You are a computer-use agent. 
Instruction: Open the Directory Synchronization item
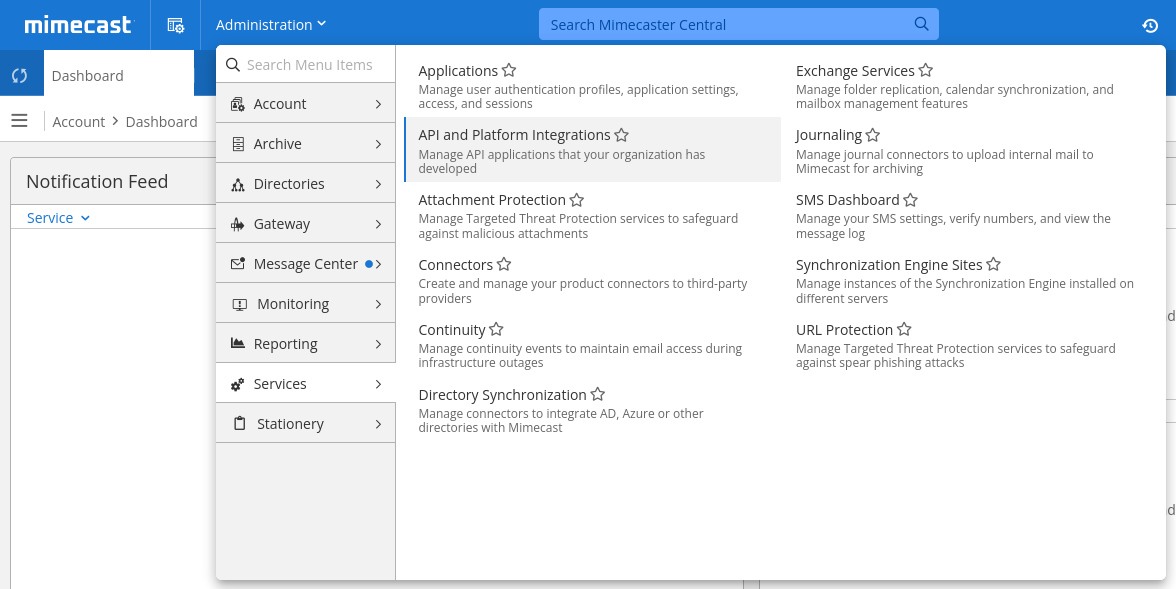pos(502,395)
